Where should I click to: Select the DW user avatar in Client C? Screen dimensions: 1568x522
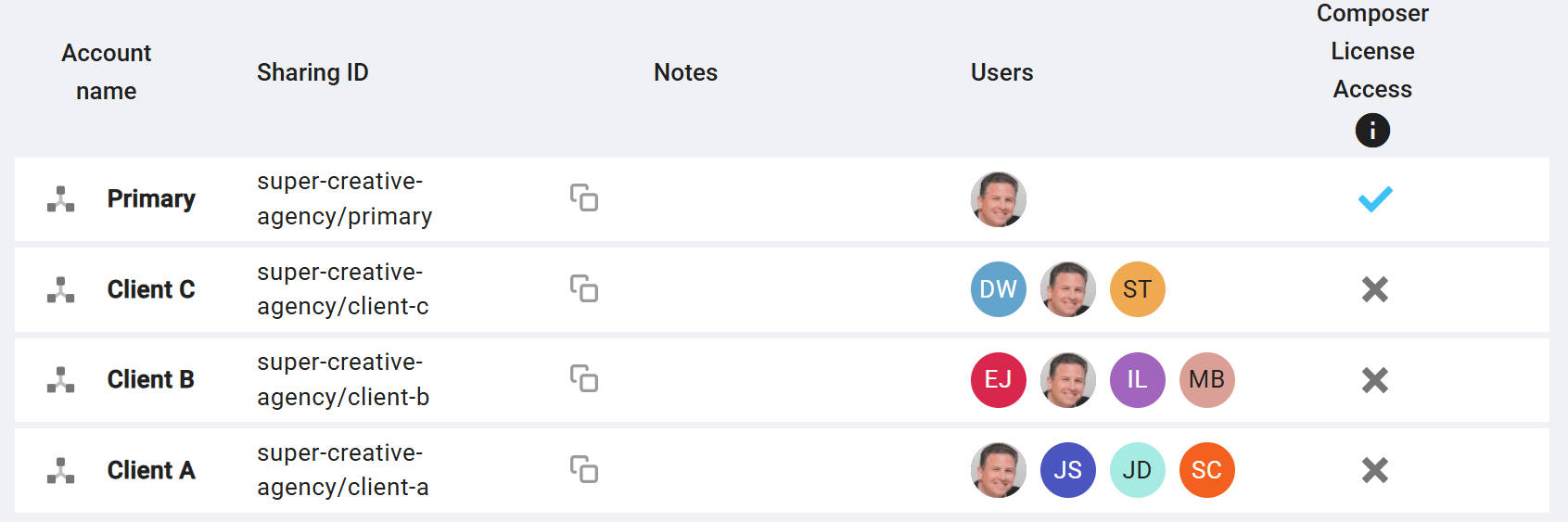pos(999,289)
